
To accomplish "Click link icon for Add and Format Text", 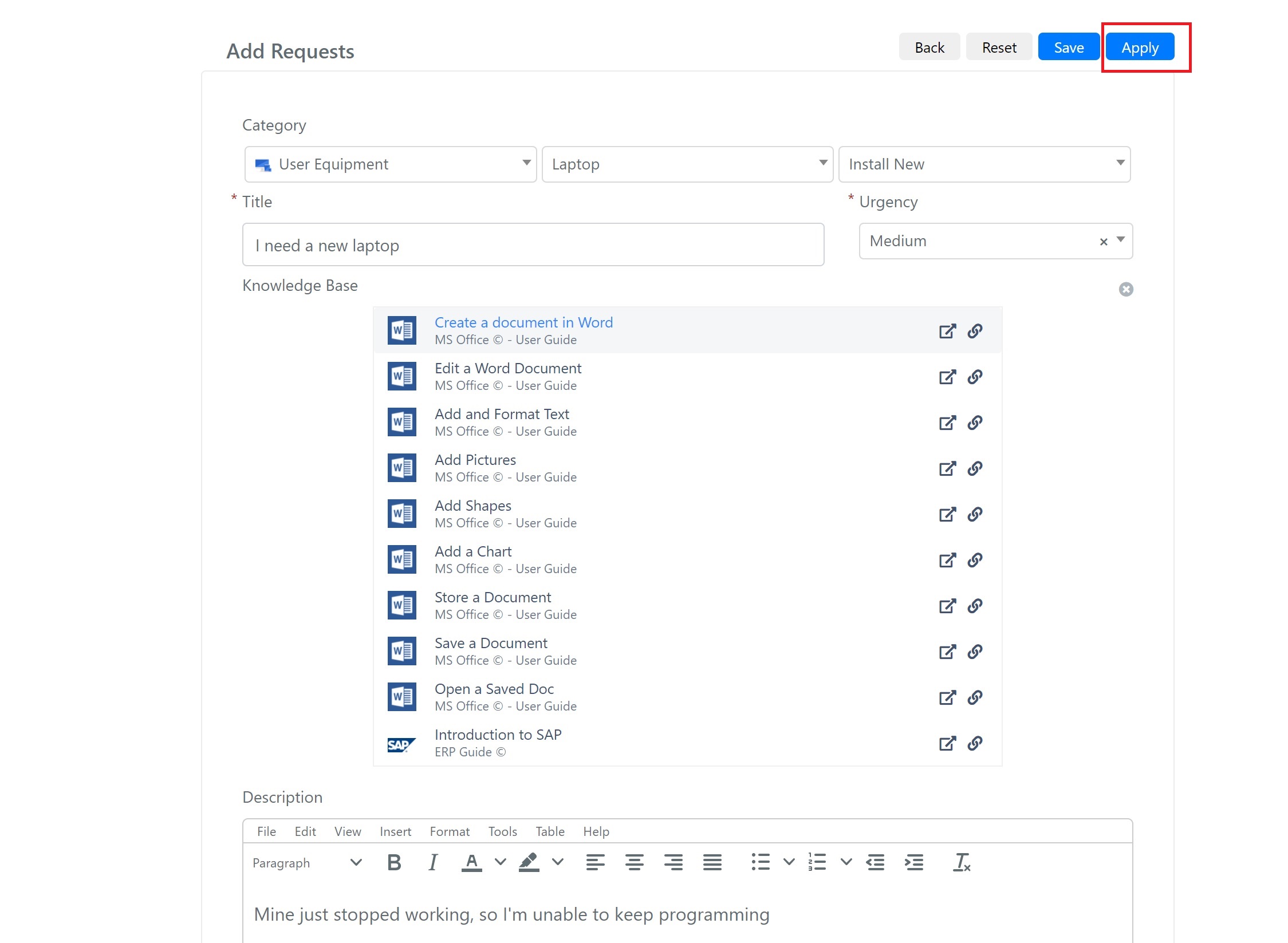I will pyautogui.click(x=975, y=423).
